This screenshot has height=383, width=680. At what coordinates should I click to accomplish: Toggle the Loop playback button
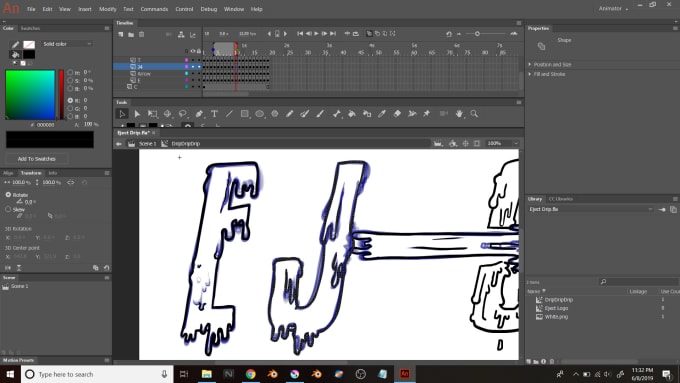[x=356, y=33]
